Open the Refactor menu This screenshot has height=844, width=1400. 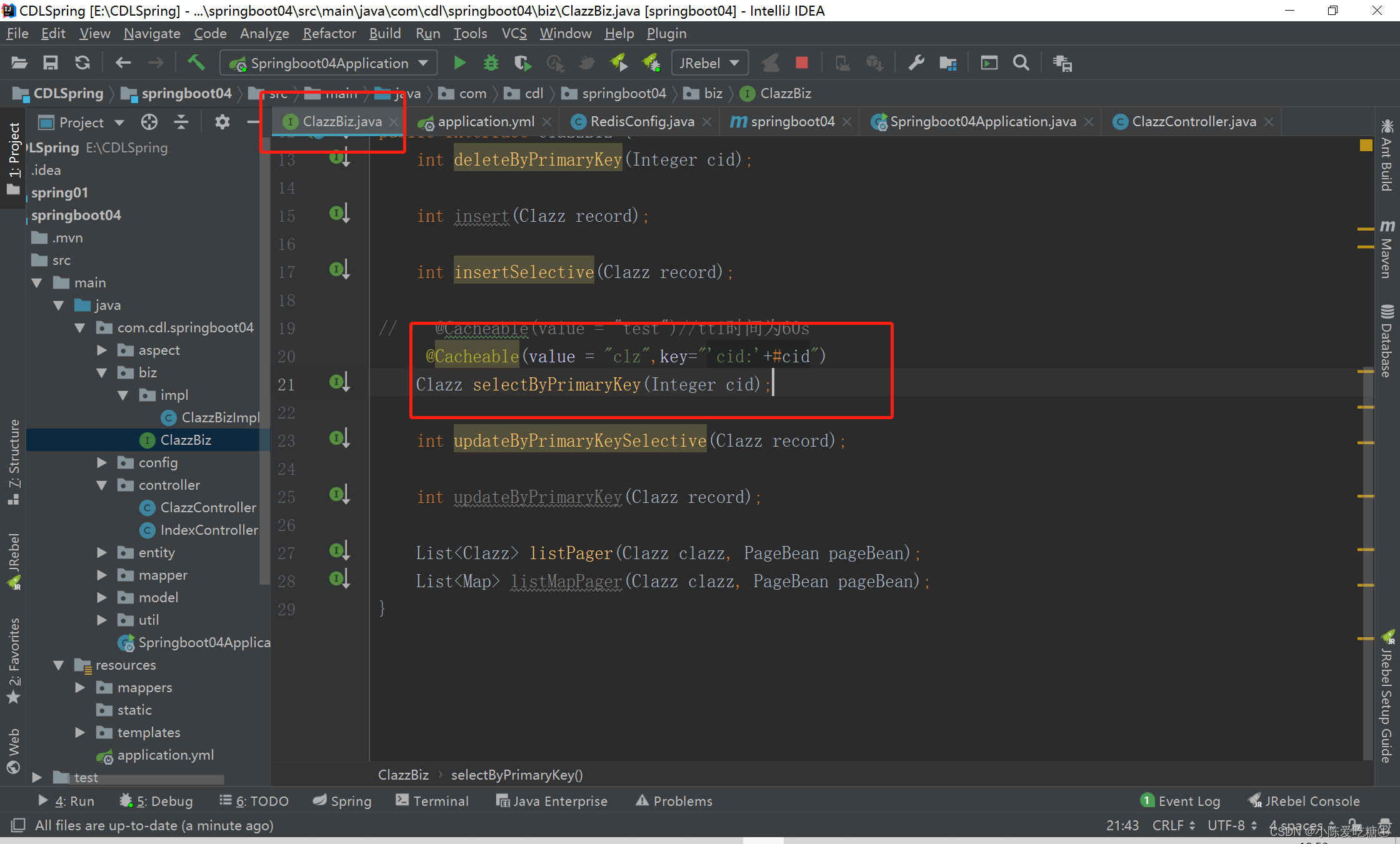point(329,33)
